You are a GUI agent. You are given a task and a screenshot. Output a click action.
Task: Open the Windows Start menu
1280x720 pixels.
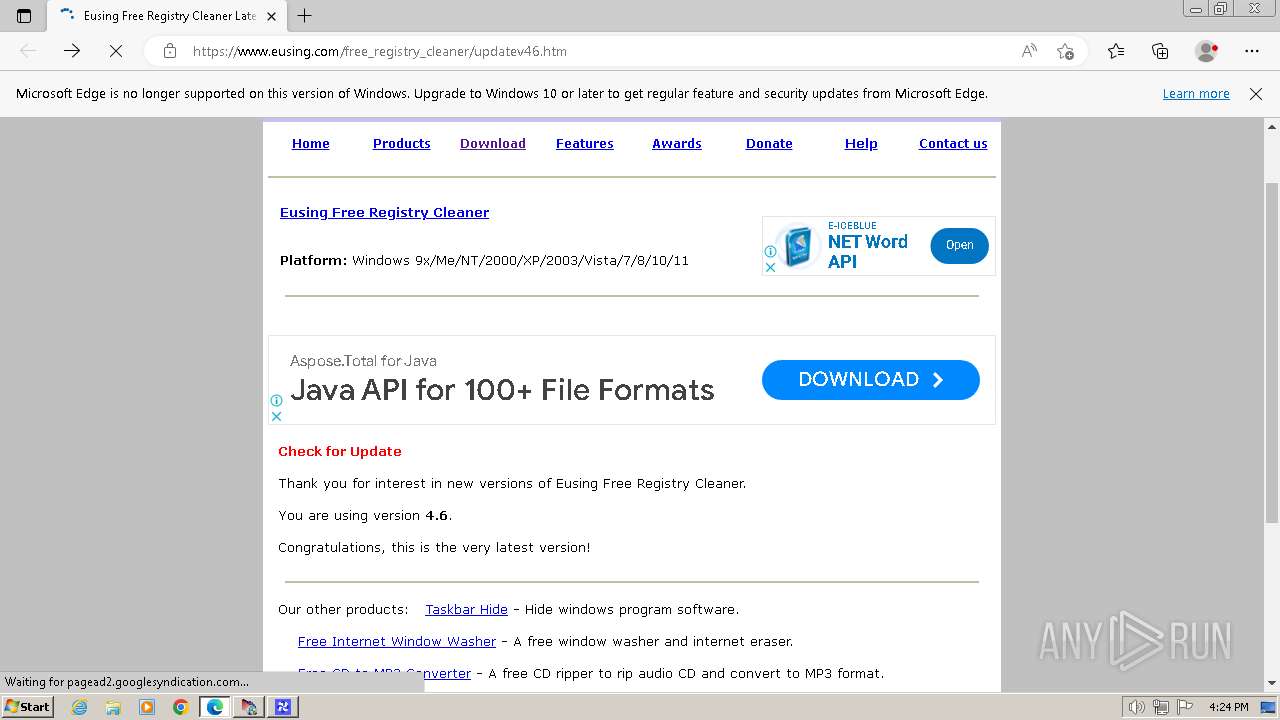coord(27,707)
